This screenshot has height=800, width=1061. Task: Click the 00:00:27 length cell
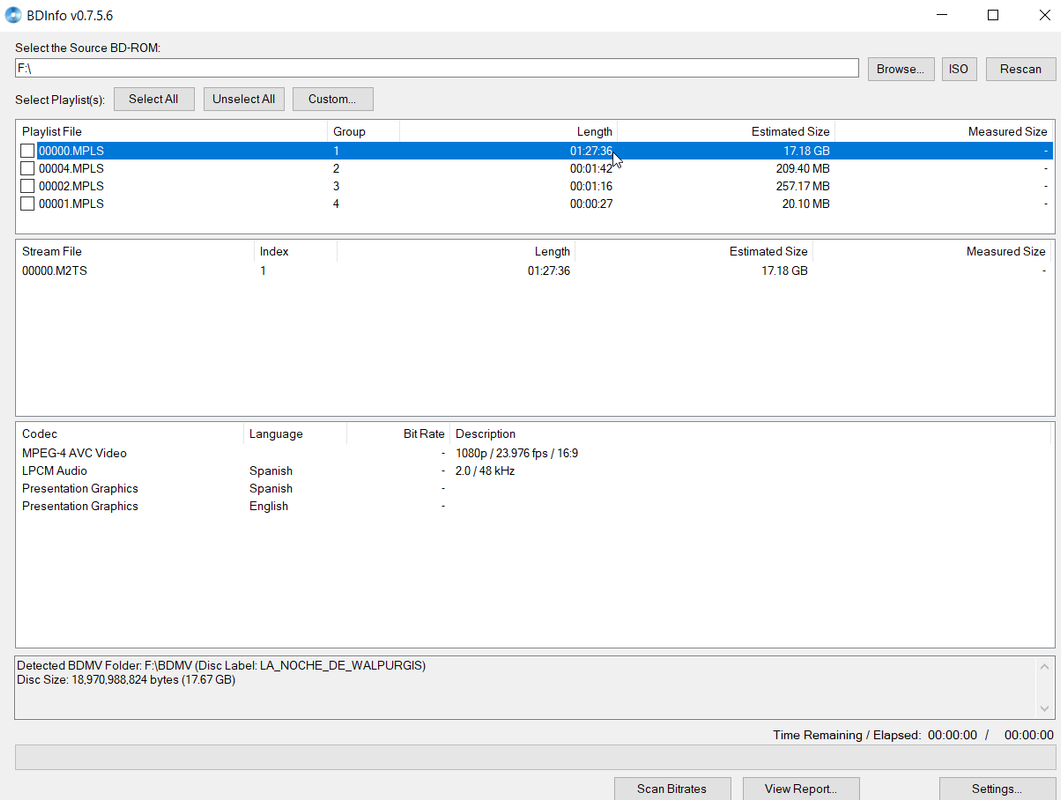591,204
